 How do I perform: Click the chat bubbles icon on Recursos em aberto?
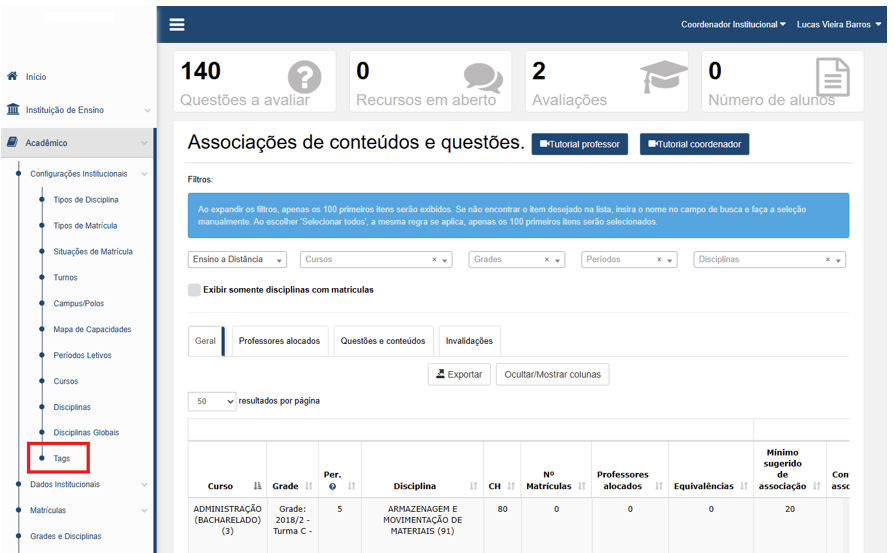tap(483, 78)
